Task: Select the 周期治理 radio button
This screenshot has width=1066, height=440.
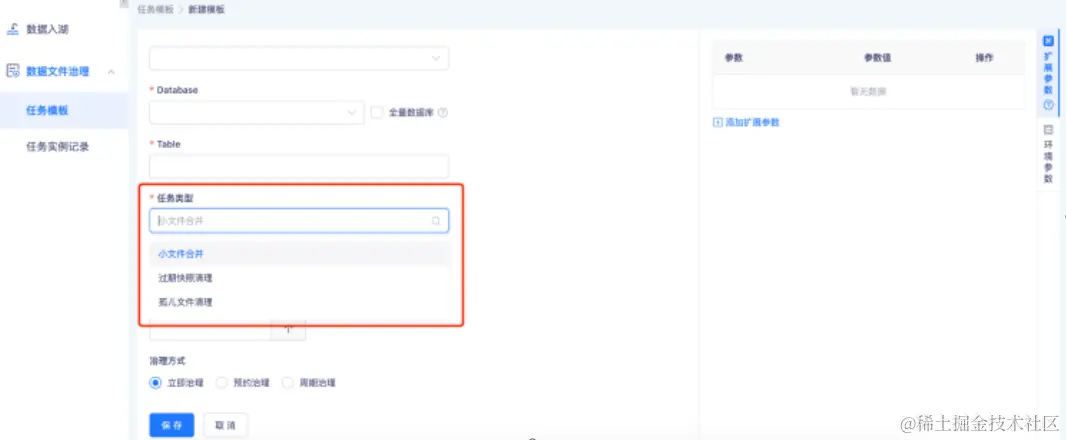Action: click(288, 383)
